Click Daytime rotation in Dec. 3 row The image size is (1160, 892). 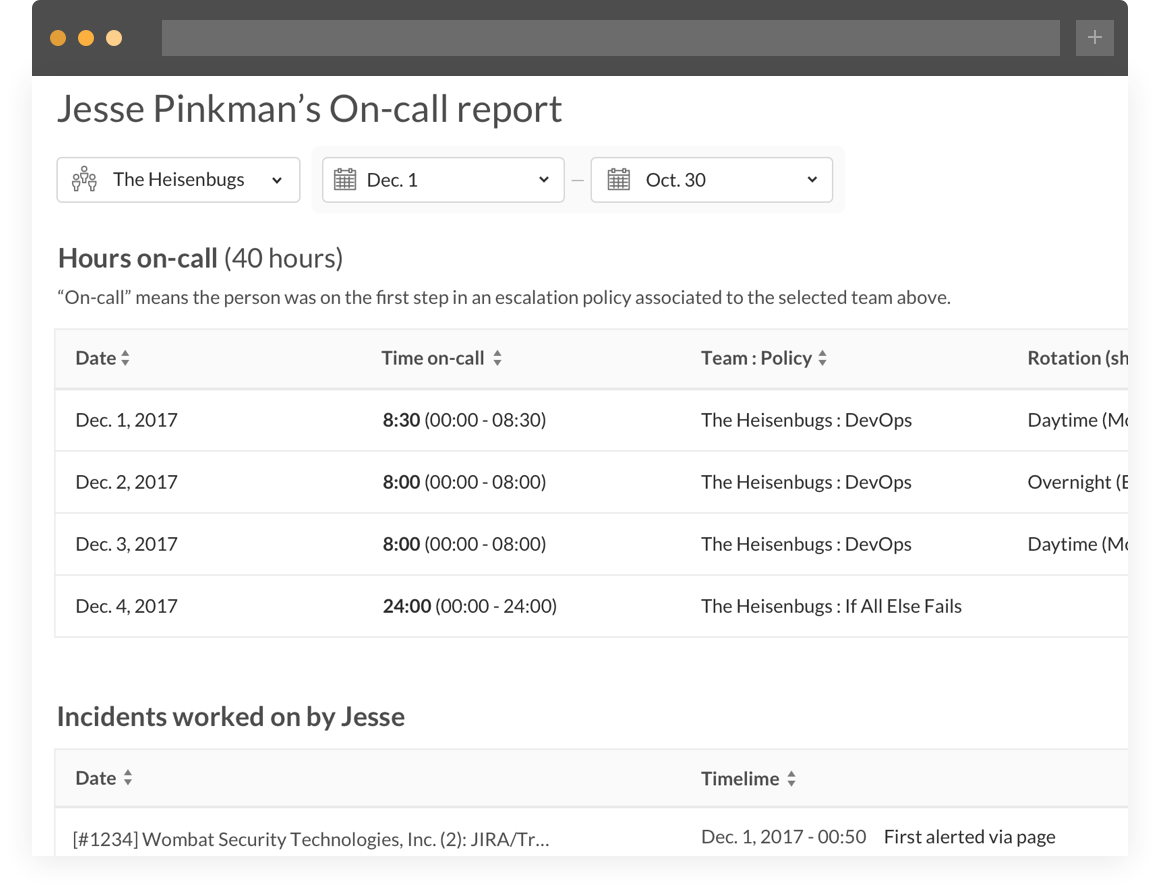pos(1078,544)
